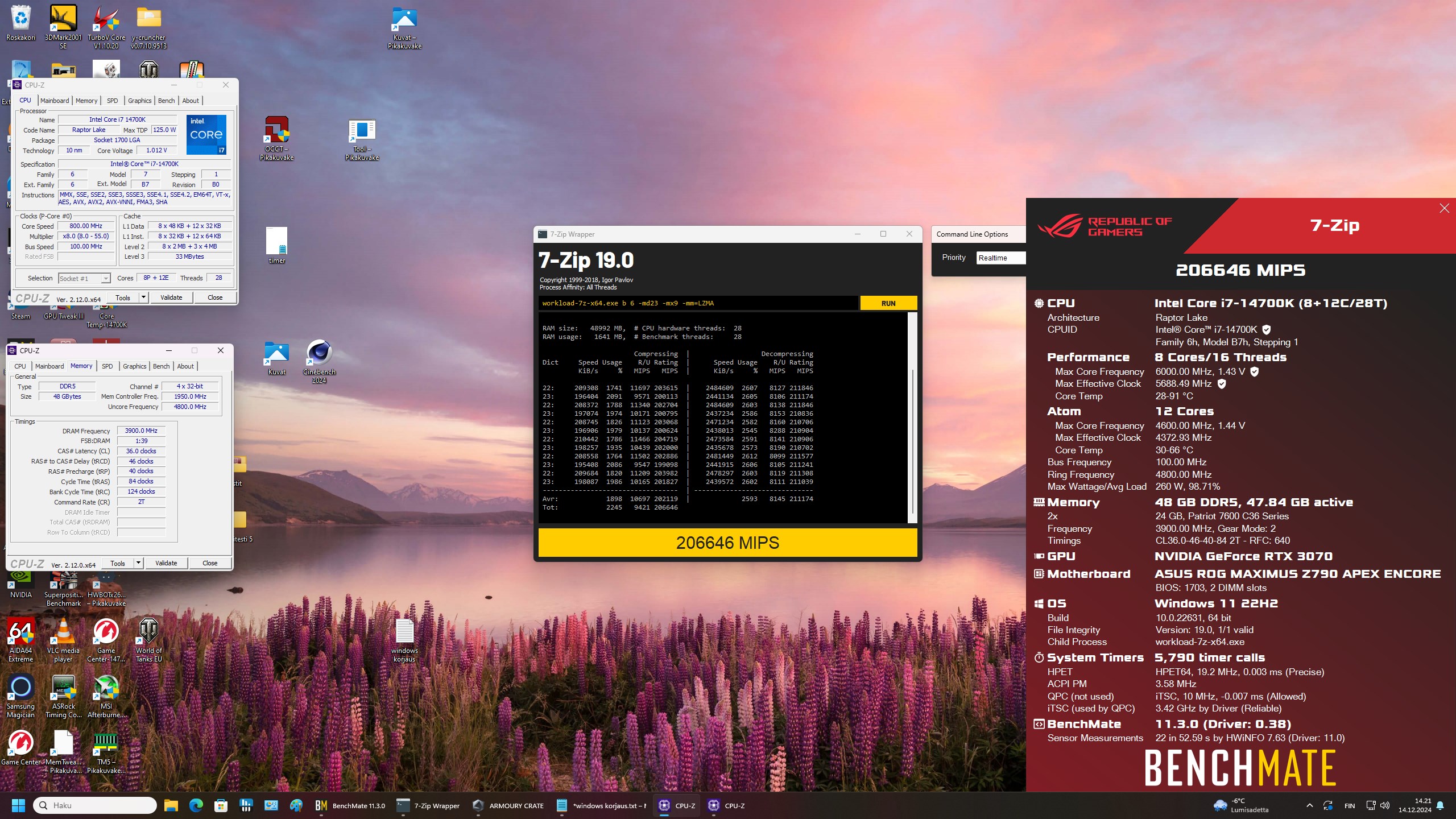
Task: Close the BenchMate result panel with X
Action: click(x=1444, y=208)
